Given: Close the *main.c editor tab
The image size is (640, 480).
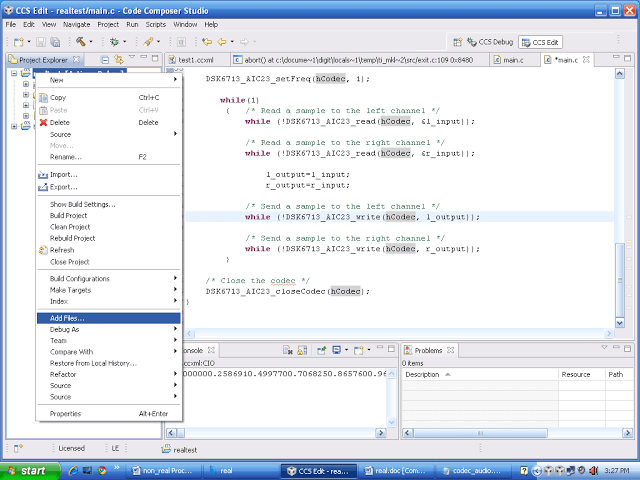Looking at the screenshot, I should 586,60.
